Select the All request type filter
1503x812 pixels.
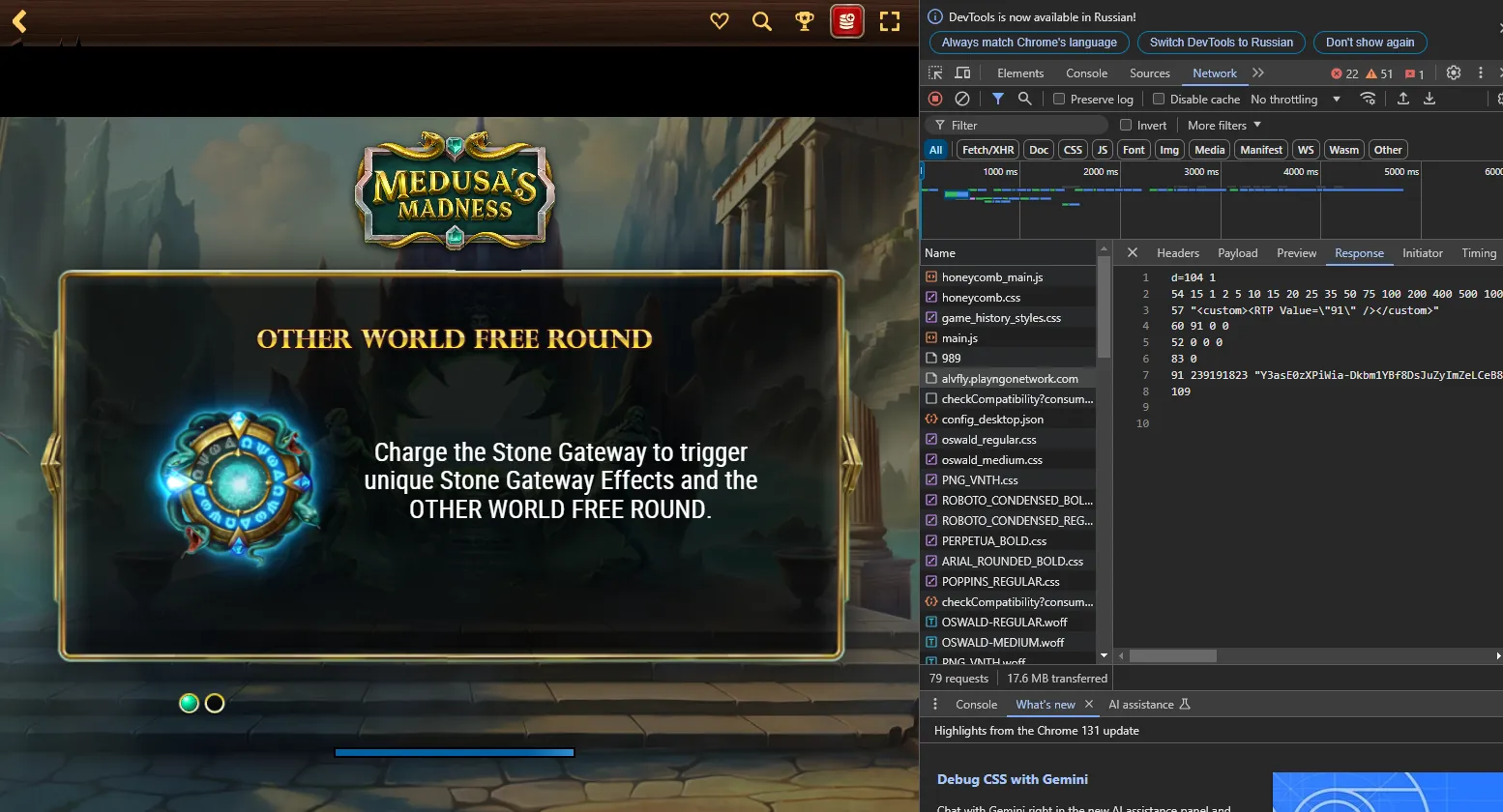[936, 150]
